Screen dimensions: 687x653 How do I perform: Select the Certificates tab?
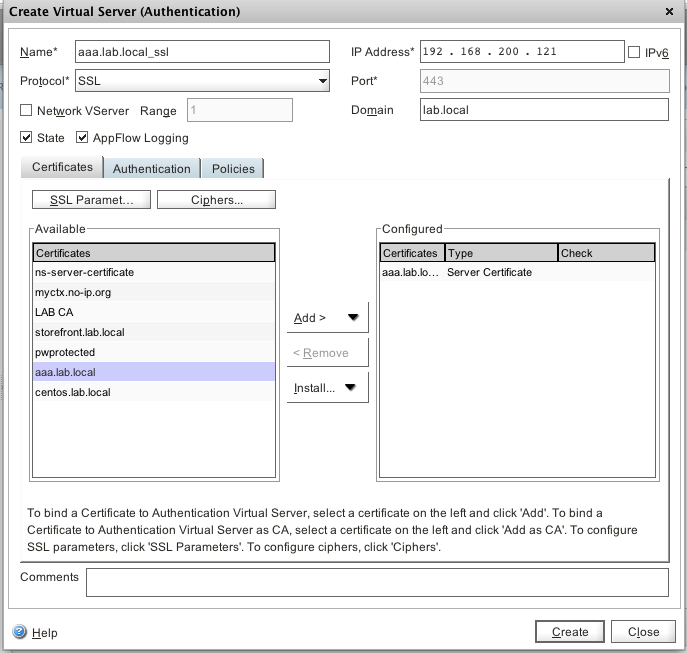coord(62,168)
